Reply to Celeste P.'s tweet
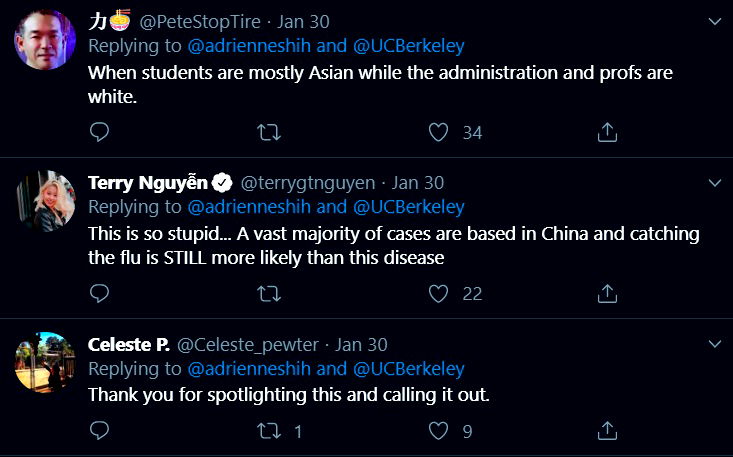 (x=99, y=431)
